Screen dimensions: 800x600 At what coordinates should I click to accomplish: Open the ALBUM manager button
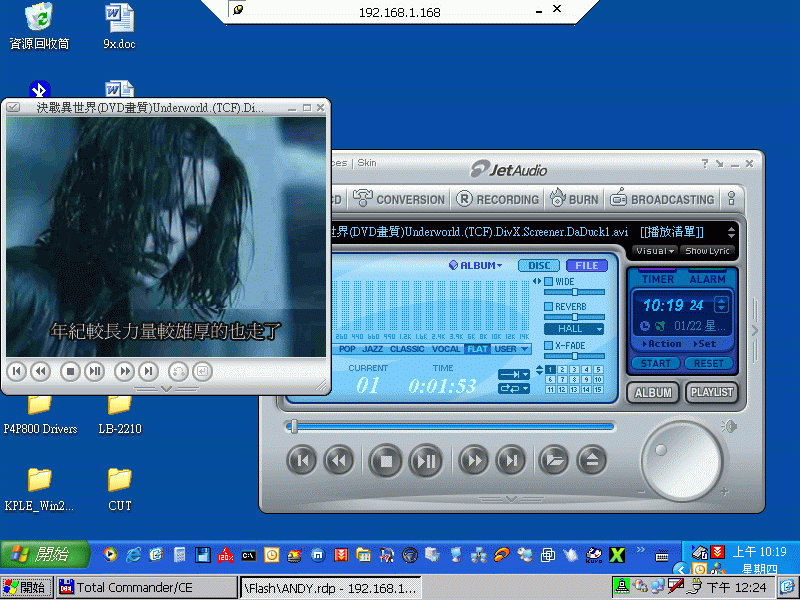coord(653,393)
